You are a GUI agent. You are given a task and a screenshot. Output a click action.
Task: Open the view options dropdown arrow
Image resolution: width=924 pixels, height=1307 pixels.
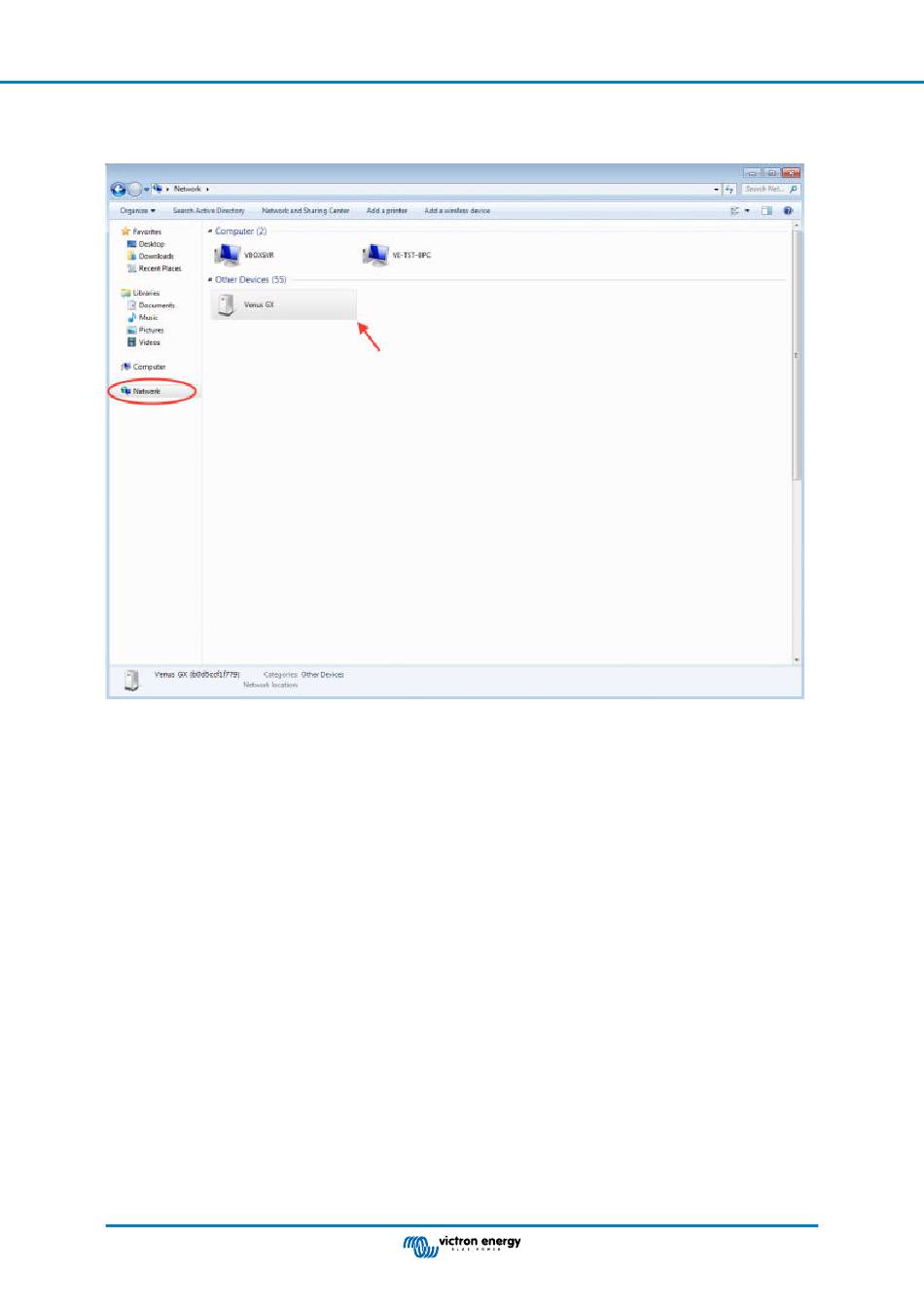[747, 211]
